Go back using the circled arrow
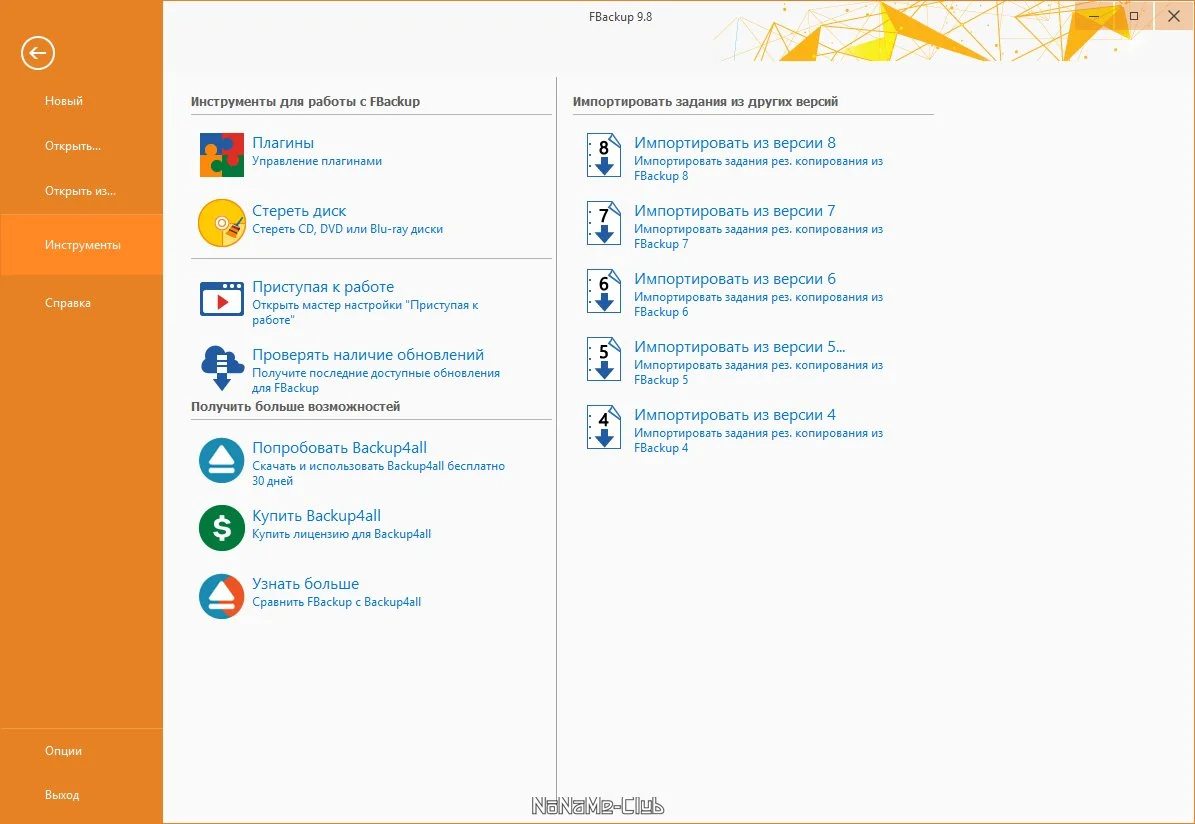 coord(37,53)
